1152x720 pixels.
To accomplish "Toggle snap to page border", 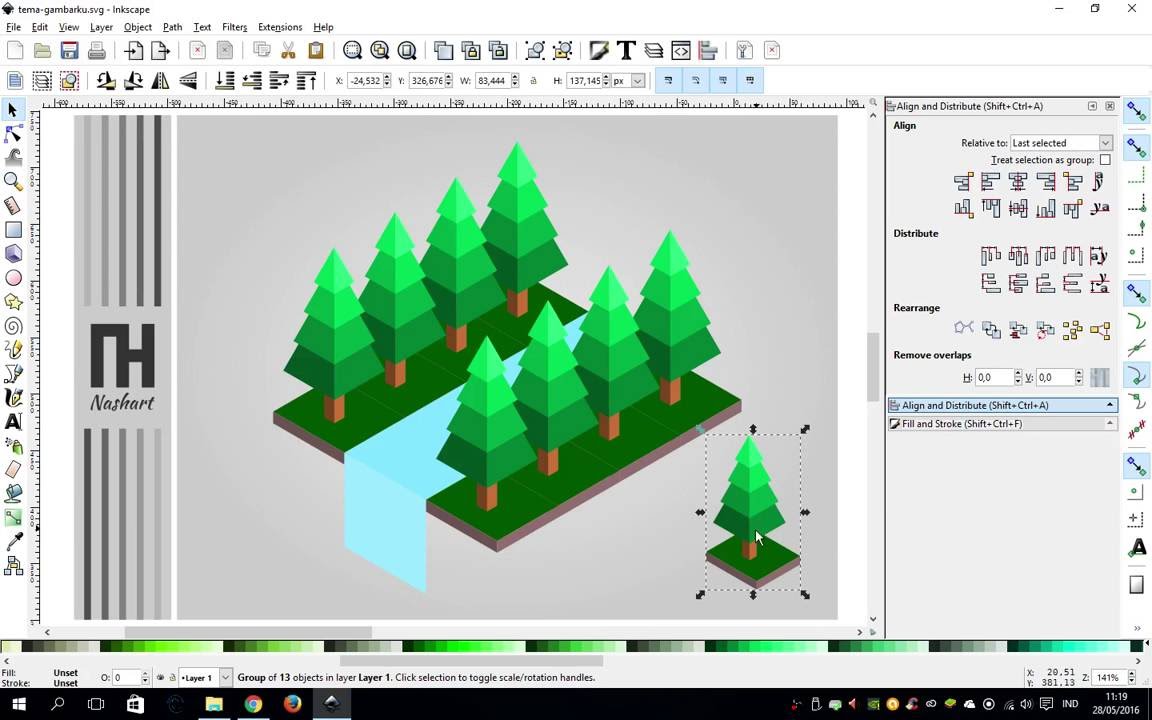I will (1137, 585).
